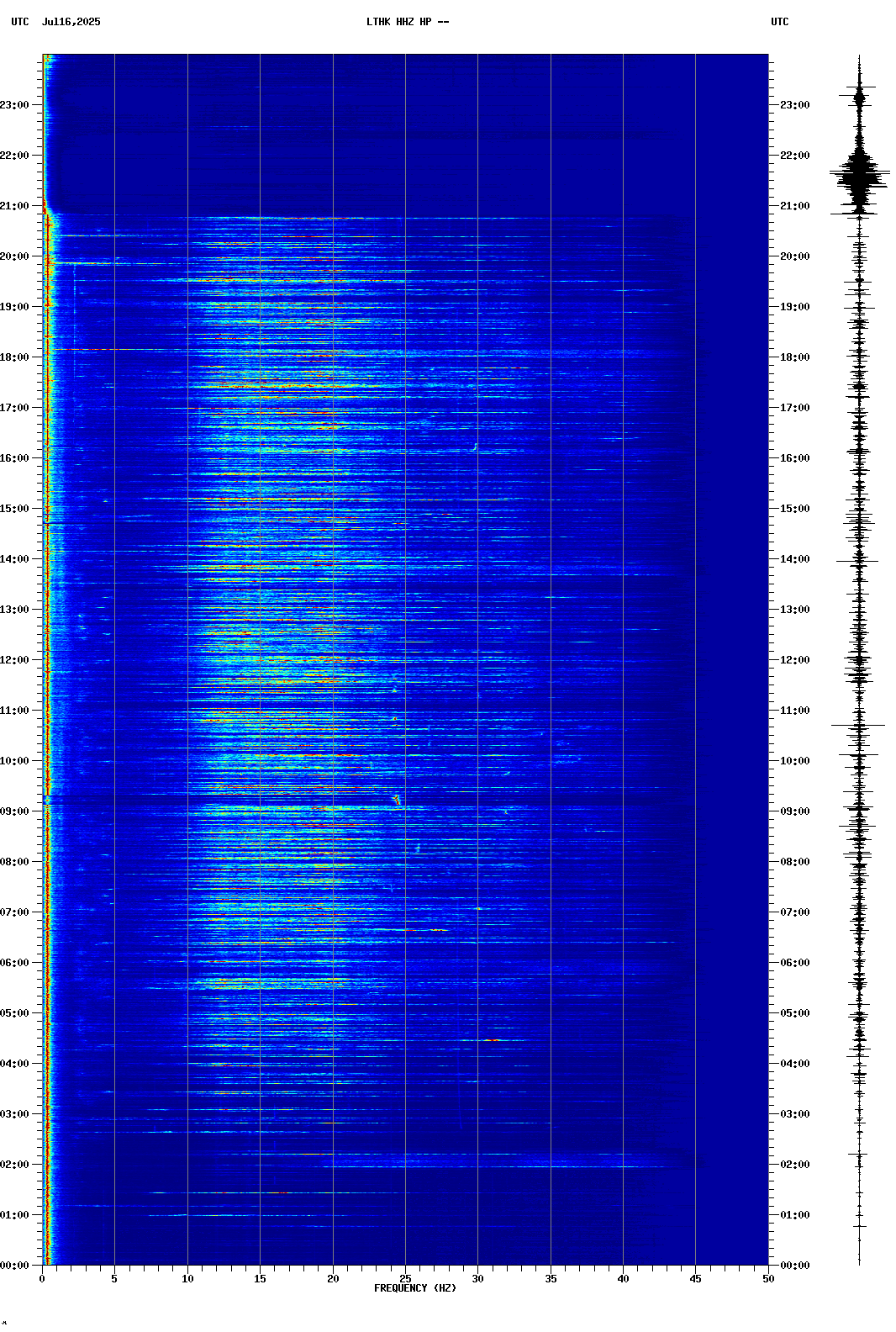Select the 30 Hz frequency tick label
Screen dimensions: 896x1332
[477, 1279]
